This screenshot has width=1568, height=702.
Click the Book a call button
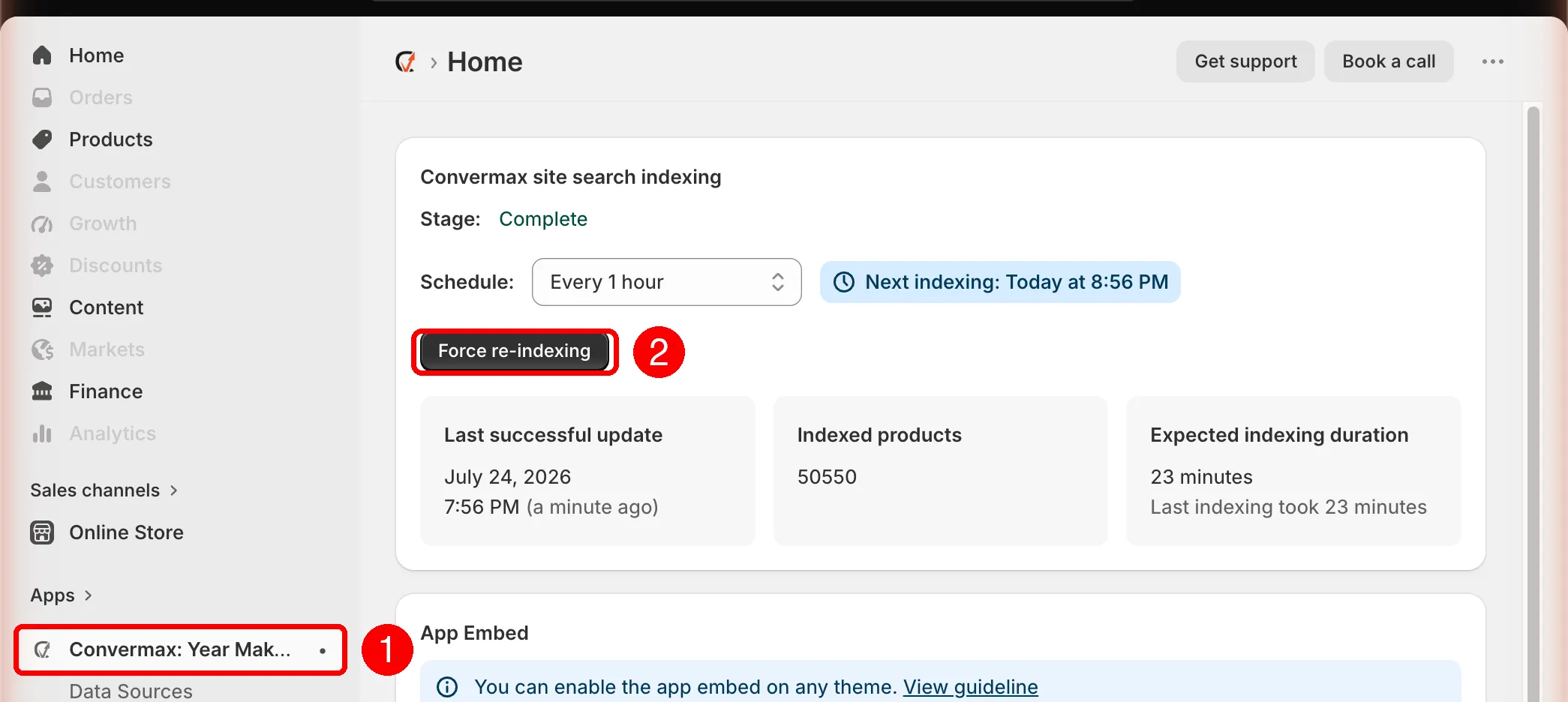coord(1389,61)
